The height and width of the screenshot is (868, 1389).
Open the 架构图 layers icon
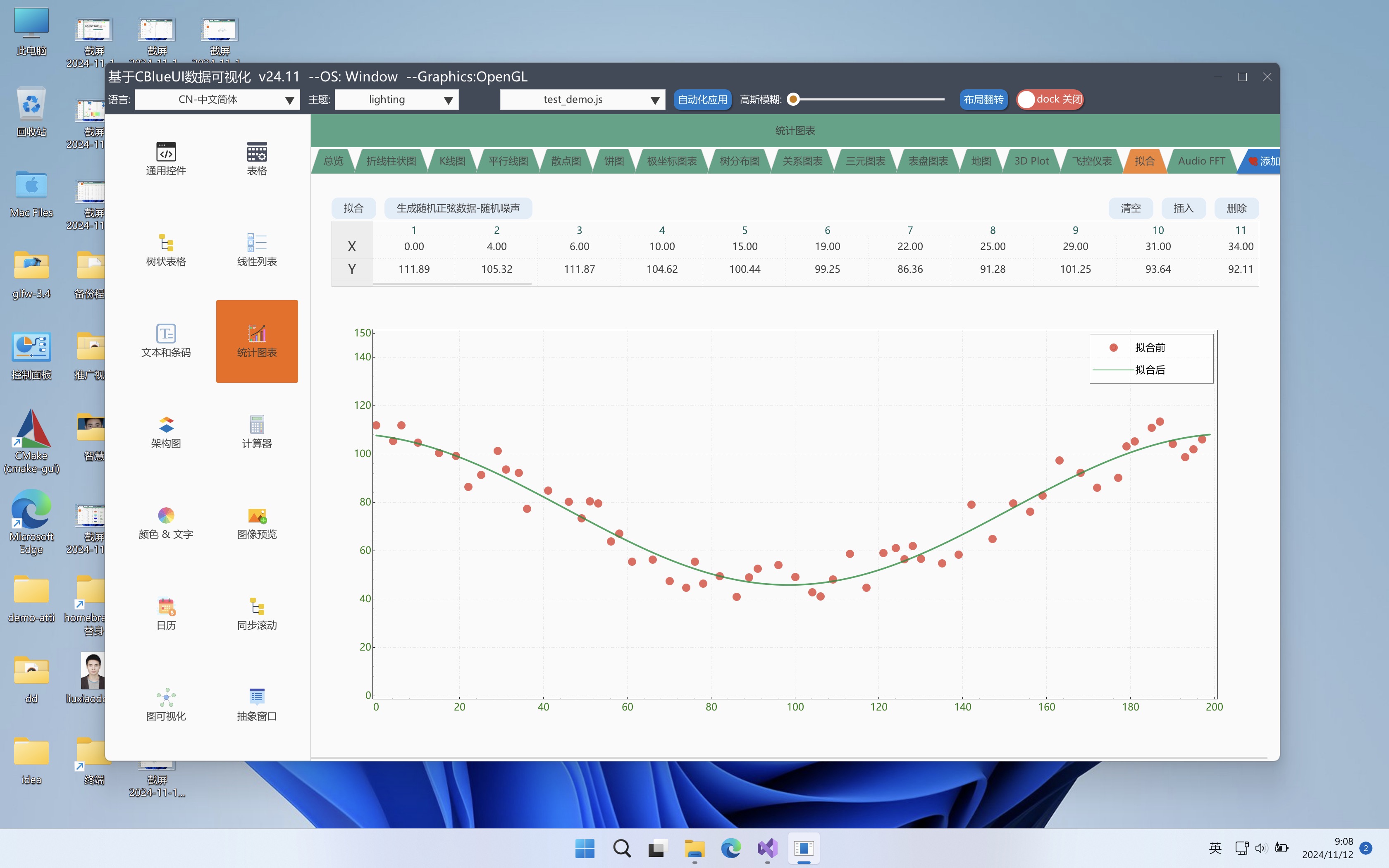click(166, 425)
